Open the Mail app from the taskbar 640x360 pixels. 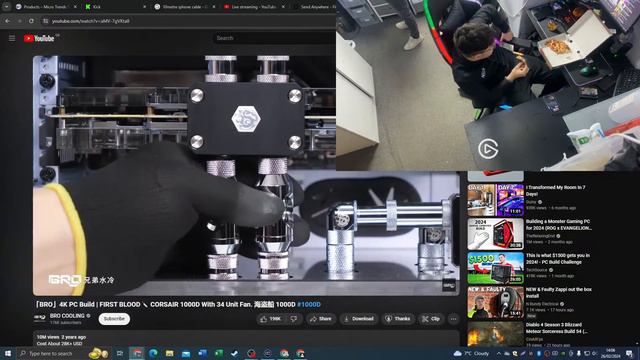pyautogui.click(x=186, y=353)
